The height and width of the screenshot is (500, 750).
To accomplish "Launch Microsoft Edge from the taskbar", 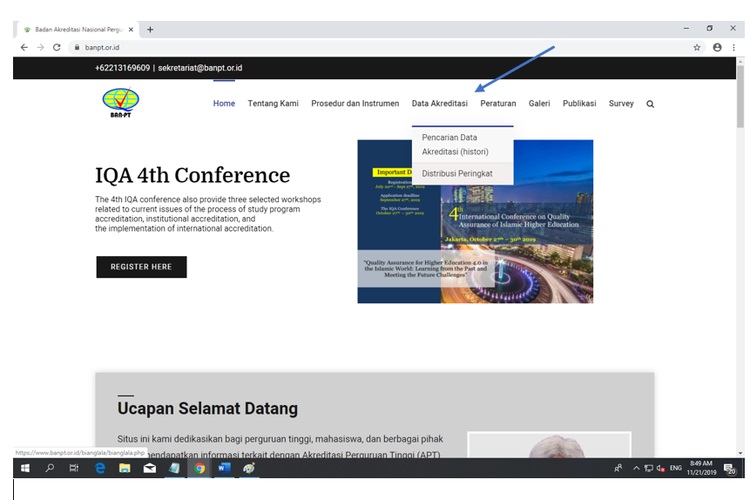I will coord(100,468).
